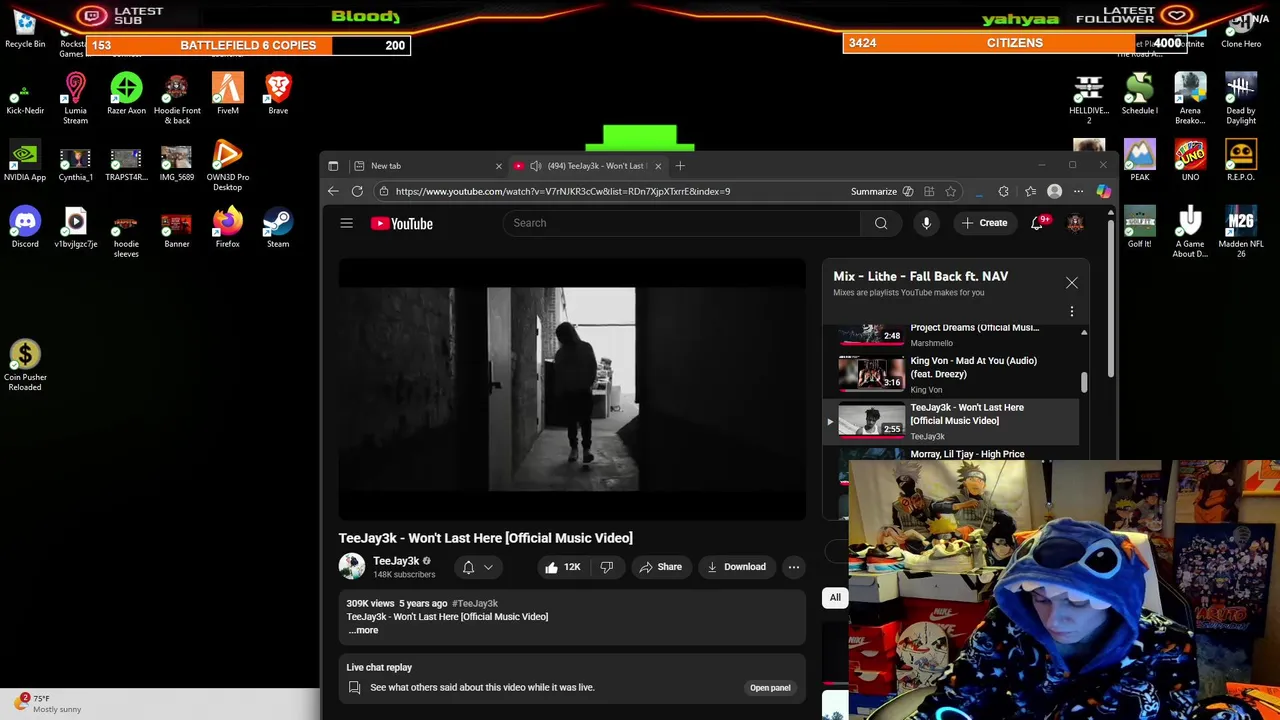Open UNO desktop game icon
The width and height of the screenshot is (1280, 720).
(x=1190, y=161)
